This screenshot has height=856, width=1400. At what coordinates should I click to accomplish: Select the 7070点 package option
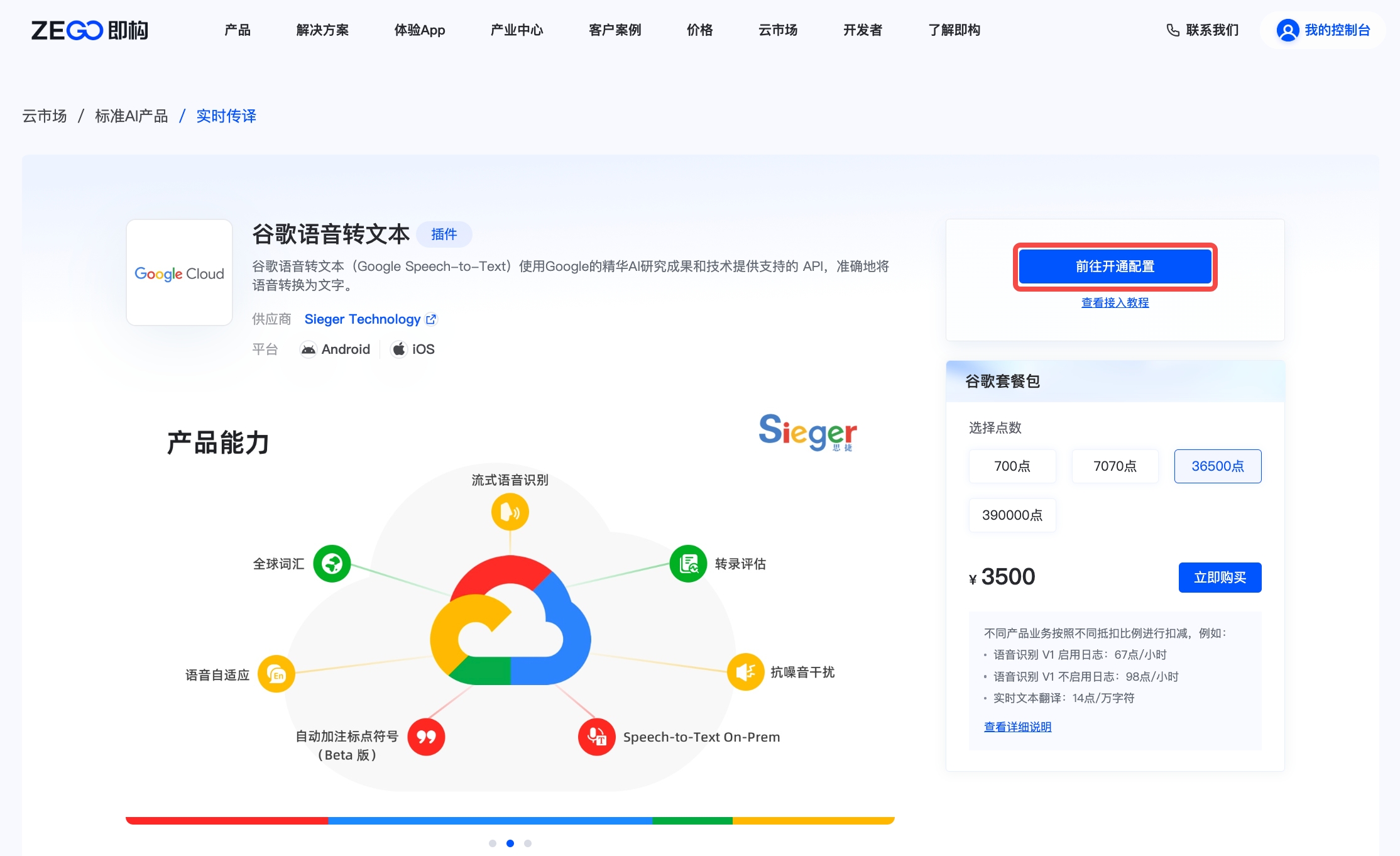tap(1115, 466)
